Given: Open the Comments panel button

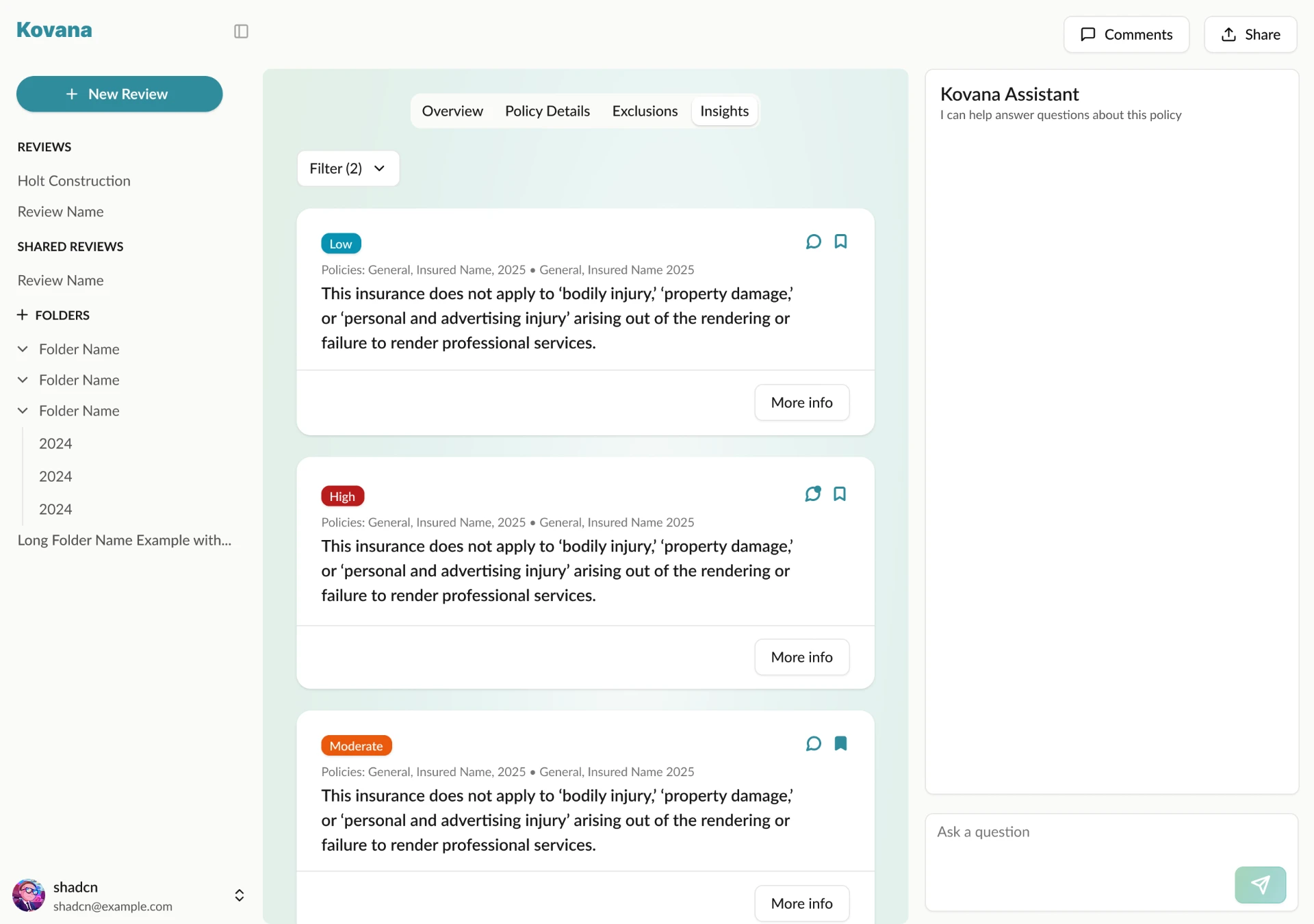Looking at the screenshot, I should tap(1126, 34).
